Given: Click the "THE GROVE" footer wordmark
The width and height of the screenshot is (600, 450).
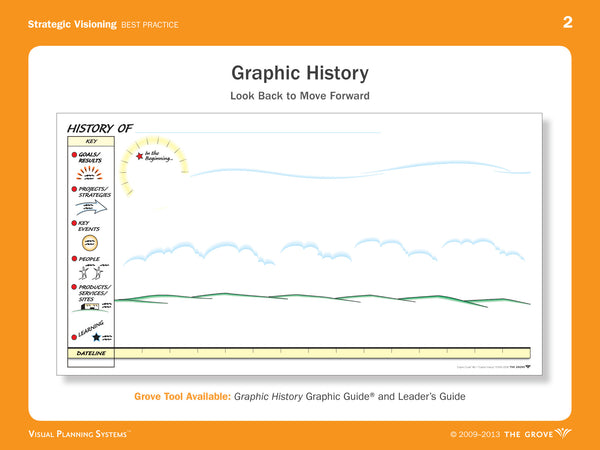Looking at the screenshot, I should 528,434.
